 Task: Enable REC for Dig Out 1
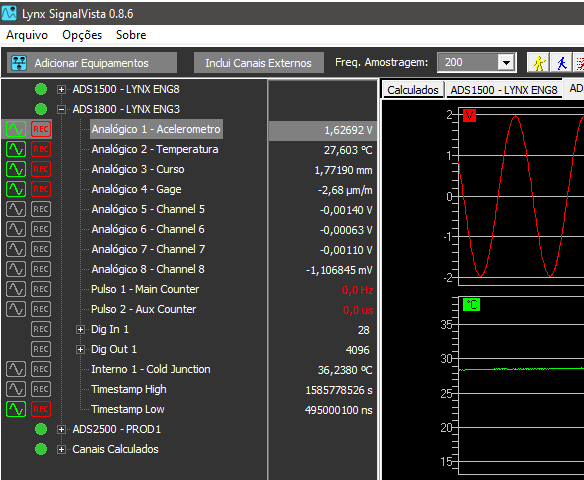pyautogui.click(x=41, y=349)
